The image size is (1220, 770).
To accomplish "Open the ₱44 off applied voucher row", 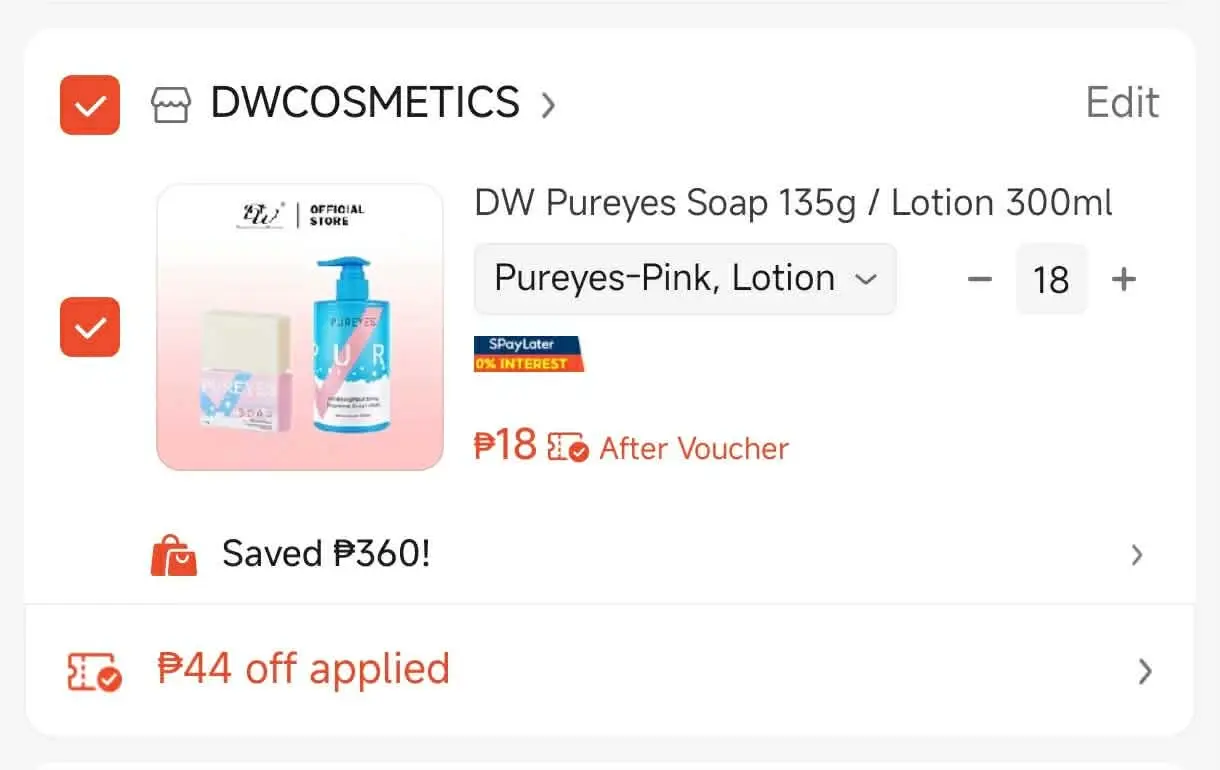I will click(x=610, y=670).
